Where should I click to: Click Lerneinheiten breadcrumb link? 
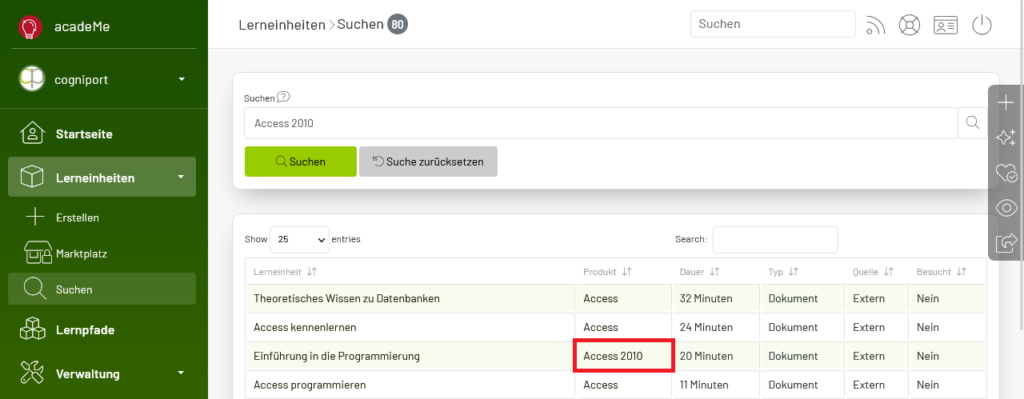(x=282, y=25)
